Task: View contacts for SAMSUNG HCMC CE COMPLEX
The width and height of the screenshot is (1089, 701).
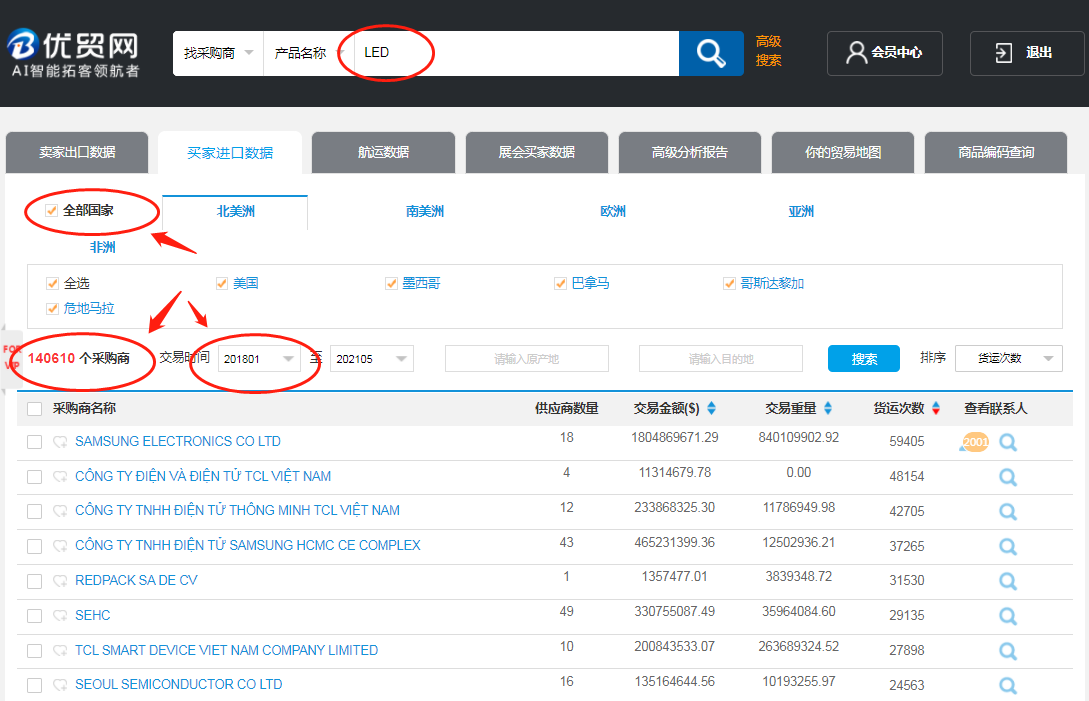Action: 1008,546
